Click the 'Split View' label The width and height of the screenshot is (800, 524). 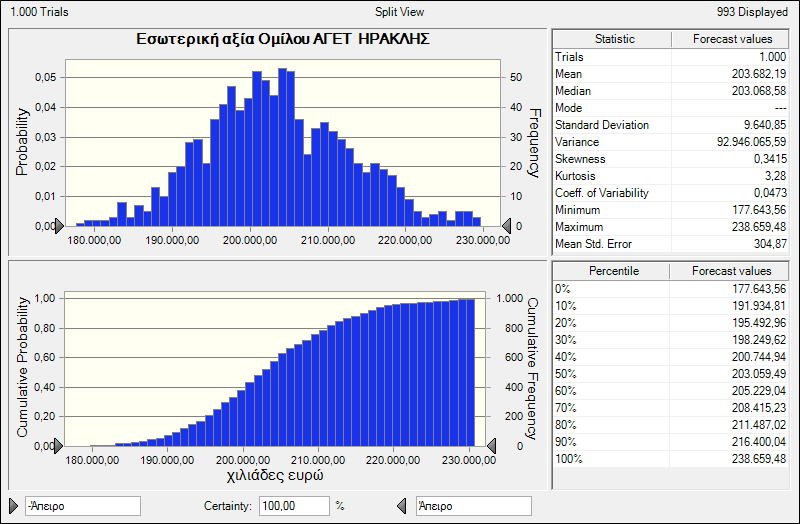click(399, 12)
